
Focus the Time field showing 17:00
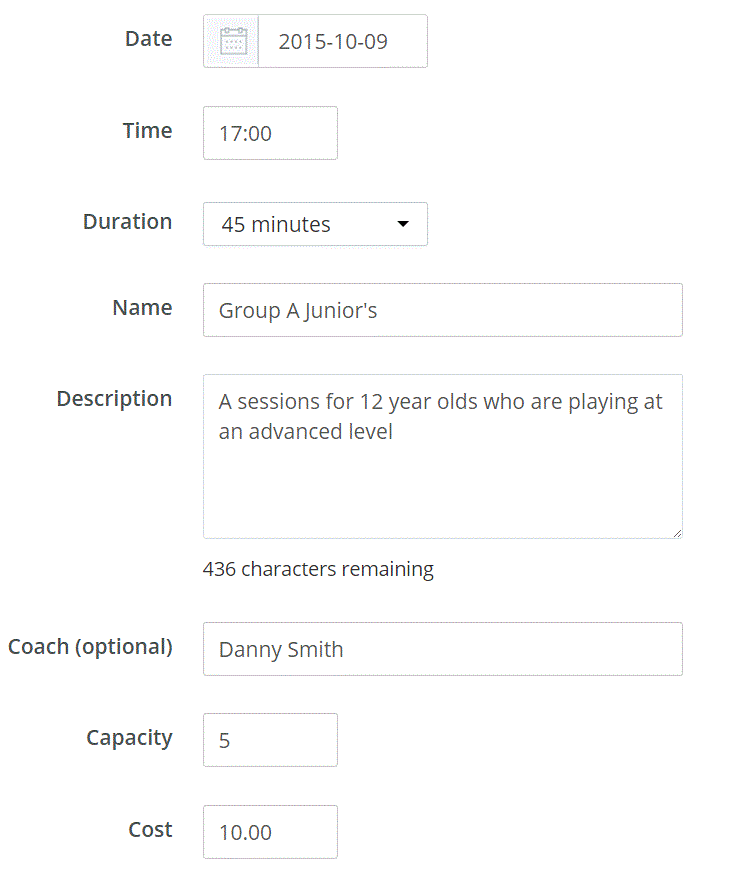point(270,133)
